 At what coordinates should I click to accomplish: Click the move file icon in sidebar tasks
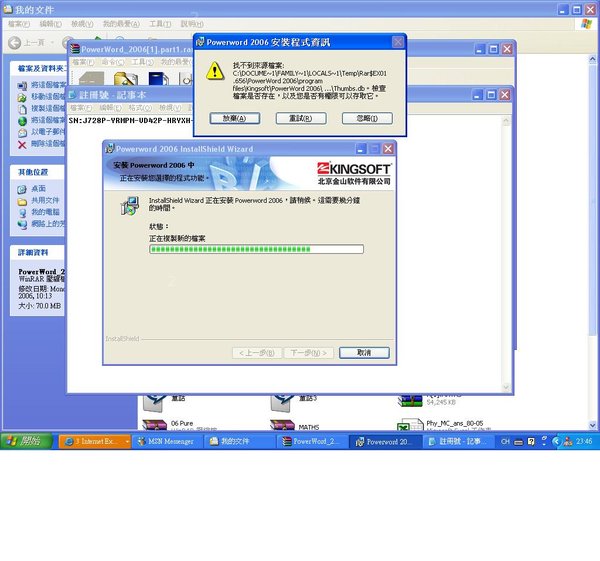pyautogui.click(x=22, y=97)
